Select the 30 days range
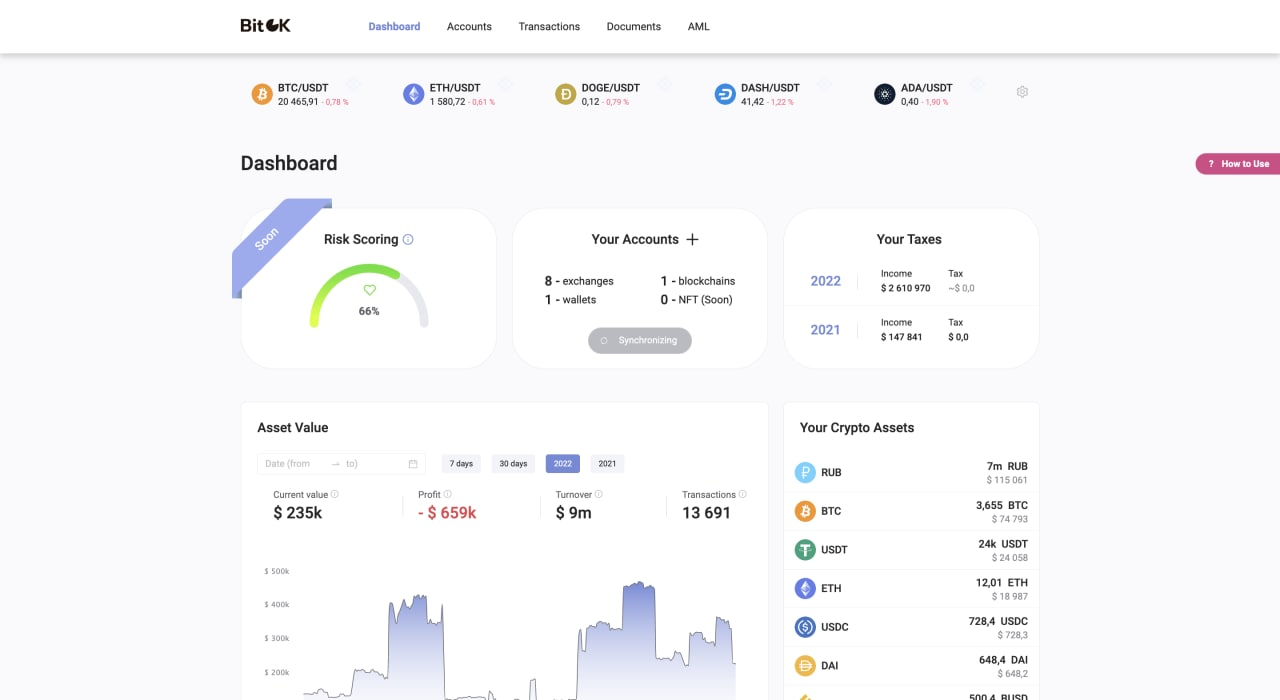Image resolution: width=1280 pixels, height=700 pixels. [x=513, y=464]
